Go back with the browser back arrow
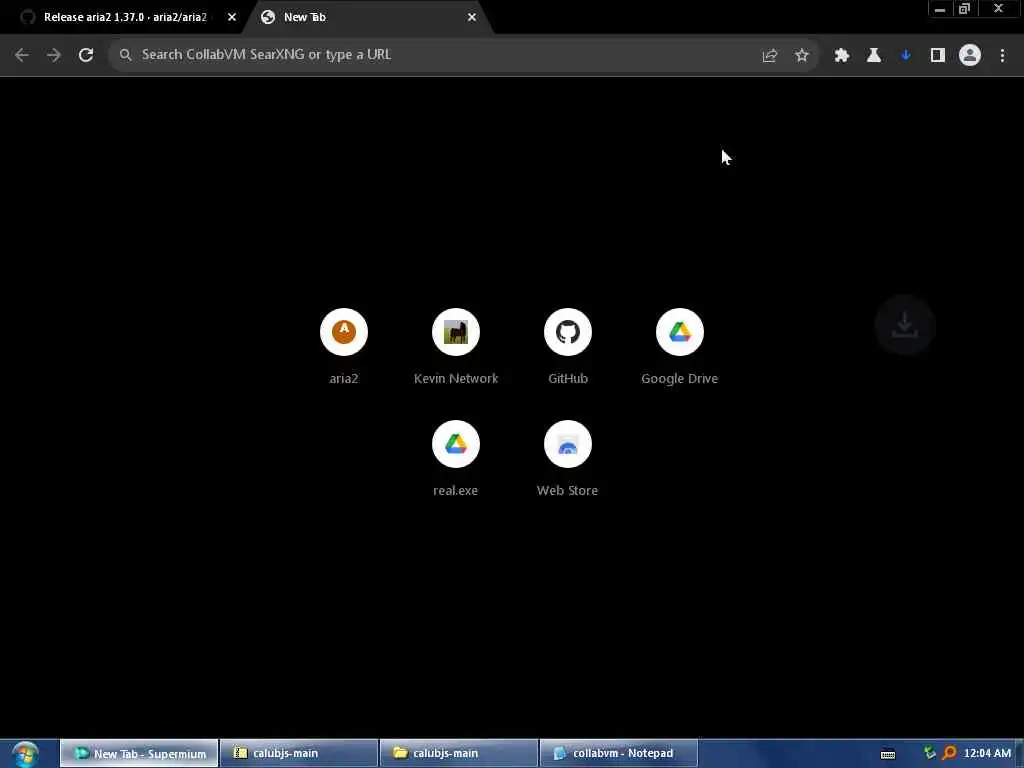 point(22,55)
